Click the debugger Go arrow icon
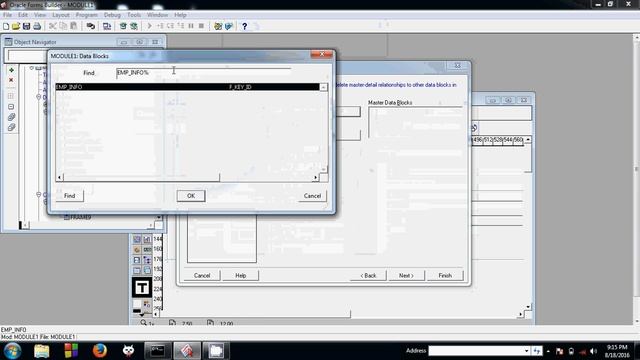Image resolution: width=640 pixels, height=360 pixels. point(149,26)
